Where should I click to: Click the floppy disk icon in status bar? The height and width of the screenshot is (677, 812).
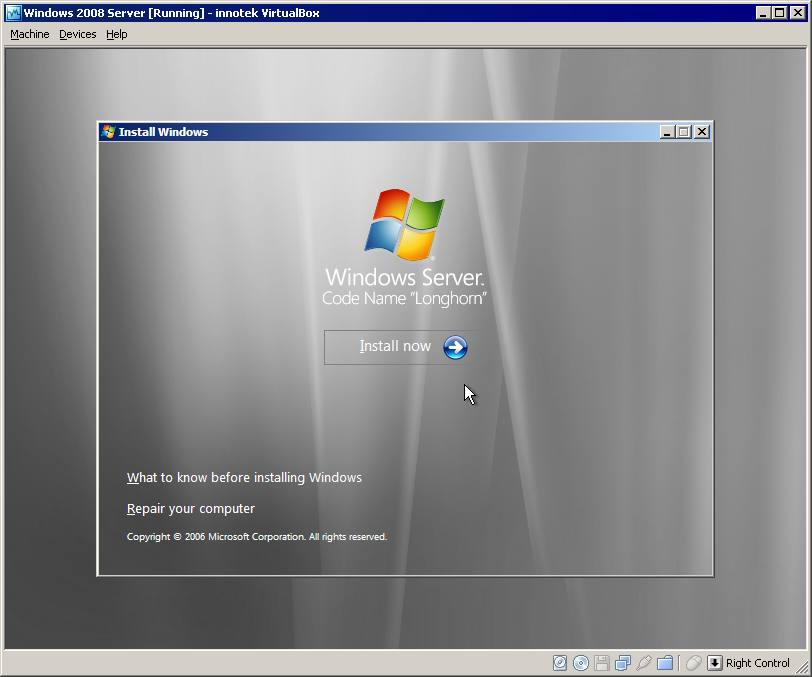coord(602,663)
